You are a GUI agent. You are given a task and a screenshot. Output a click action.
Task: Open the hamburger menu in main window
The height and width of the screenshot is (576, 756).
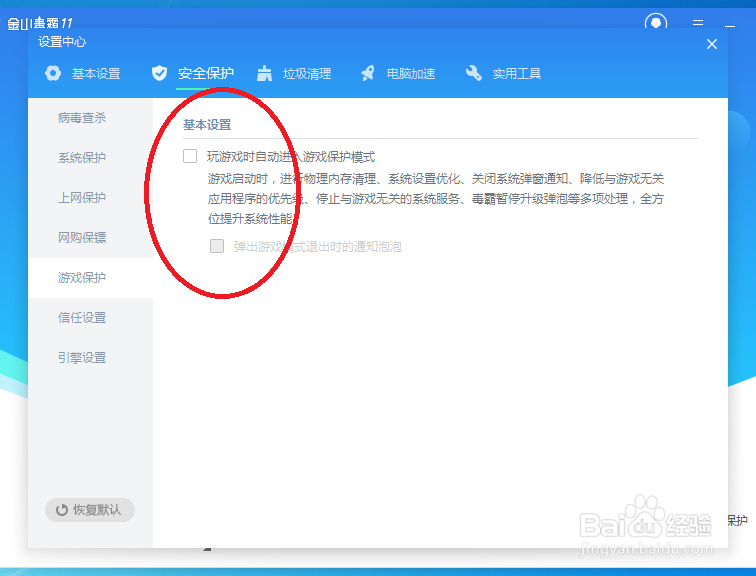[x=698, y=23]
